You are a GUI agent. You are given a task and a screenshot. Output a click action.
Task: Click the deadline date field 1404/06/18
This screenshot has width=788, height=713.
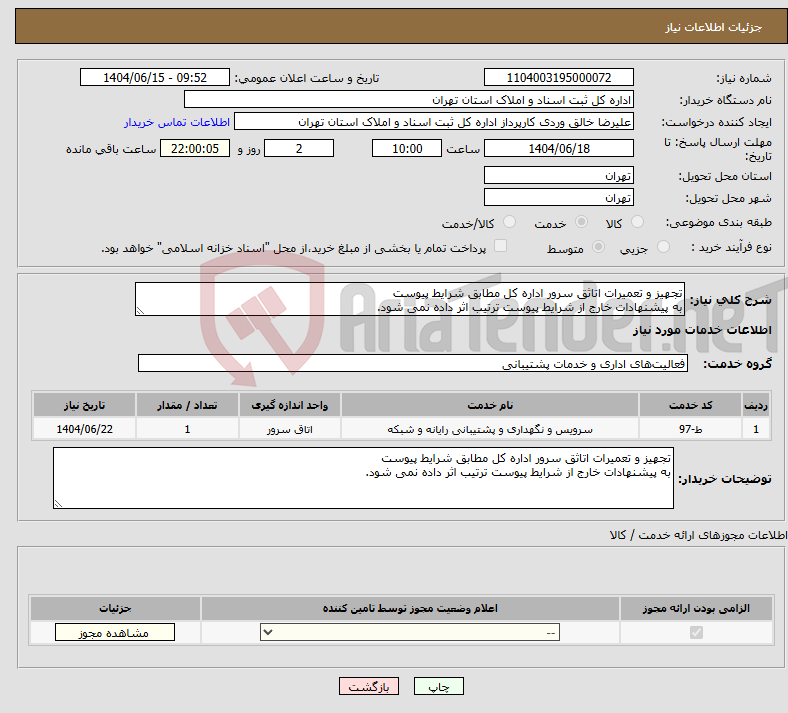coord(558,148)
